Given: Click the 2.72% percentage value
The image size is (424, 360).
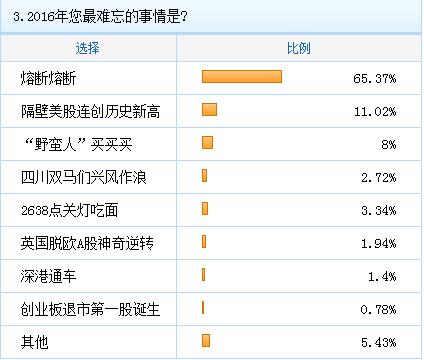Looking at the screenshot, I should pos(379,178).
